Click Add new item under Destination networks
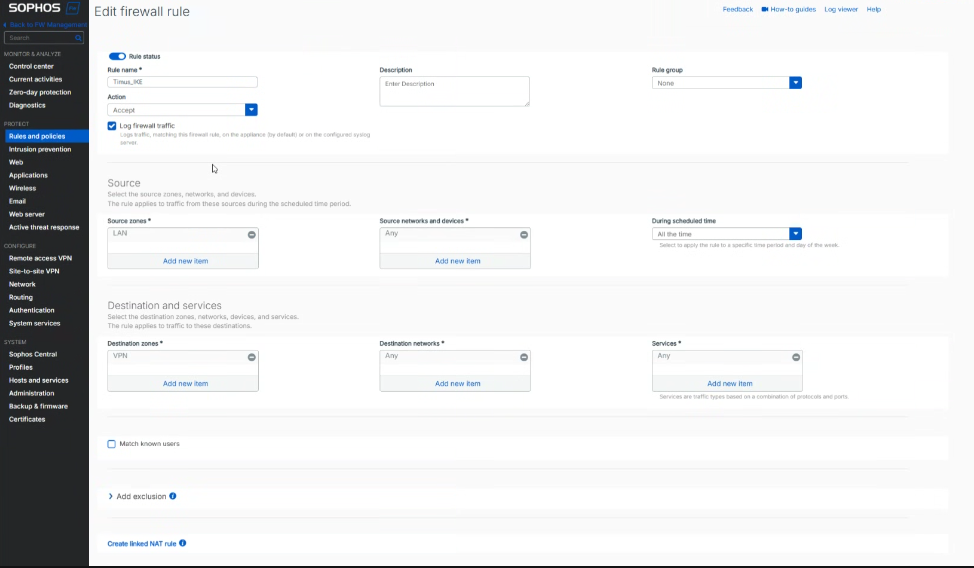Viewport: 974px width, 568px height. pyautogui.click(x=458, y=383)
